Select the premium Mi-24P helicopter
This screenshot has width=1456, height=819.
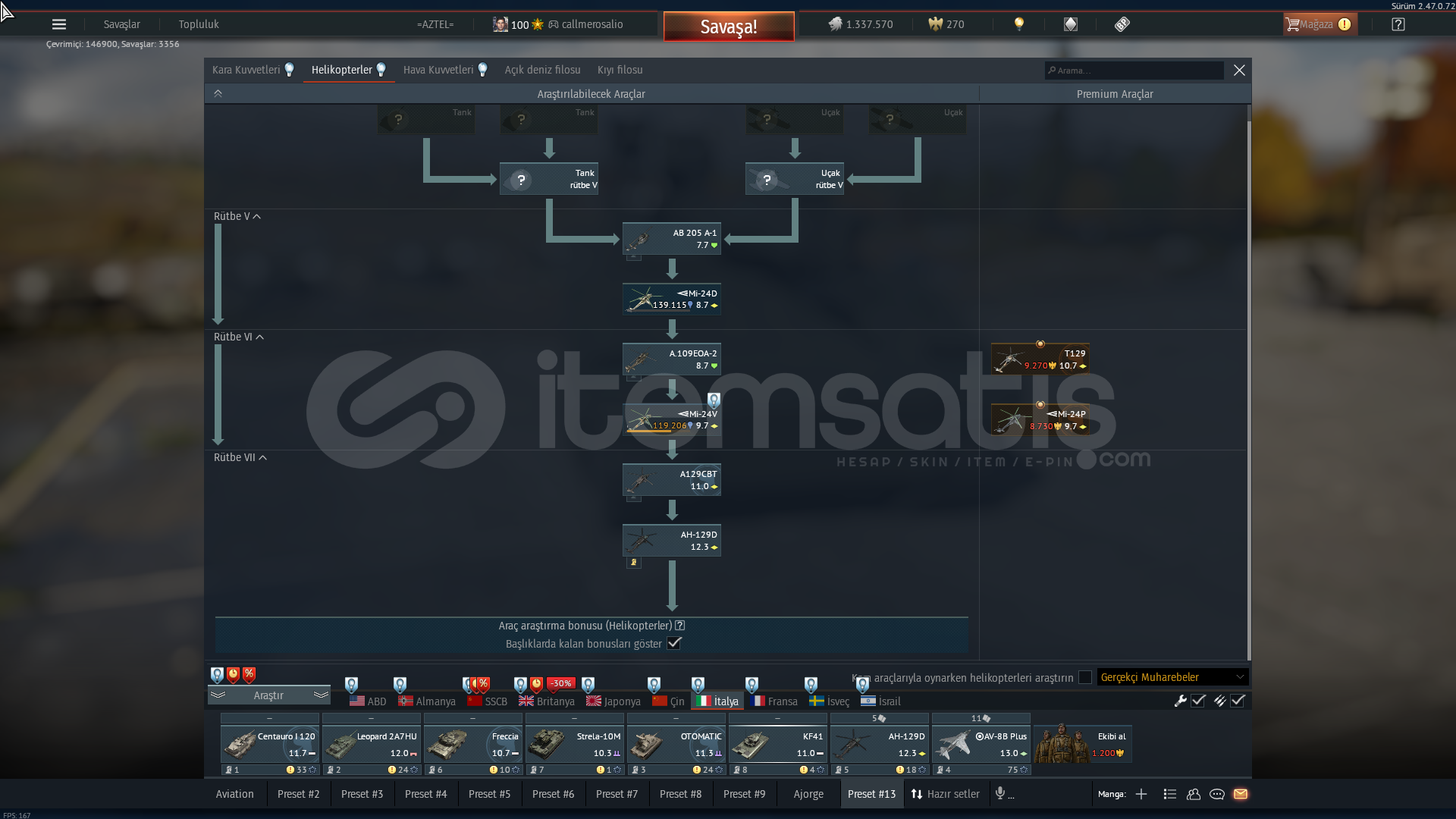[x=1040, y=419]
